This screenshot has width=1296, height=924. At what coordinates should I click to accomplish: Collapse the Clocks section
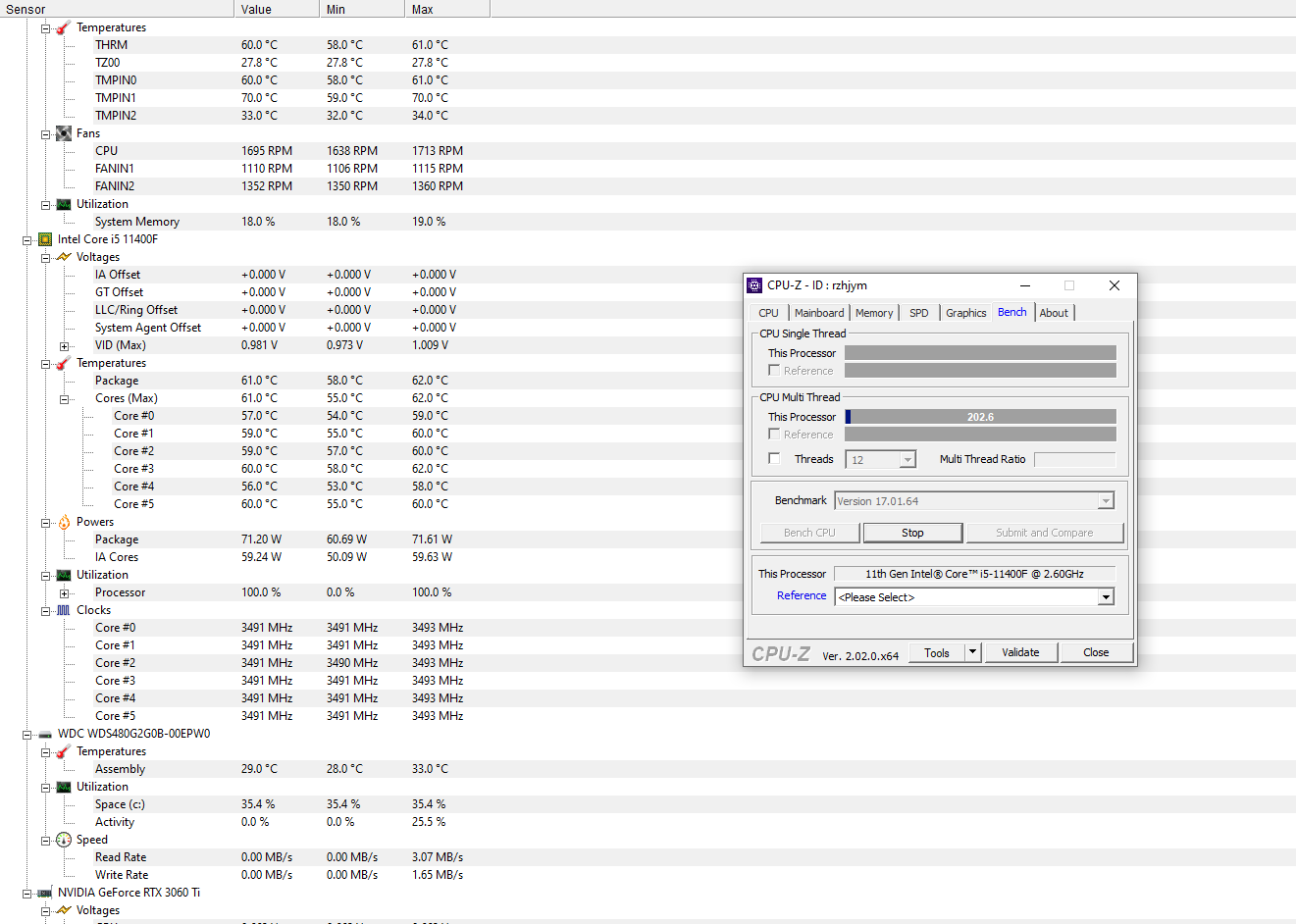pyautogui.click(x=45, y=610)
